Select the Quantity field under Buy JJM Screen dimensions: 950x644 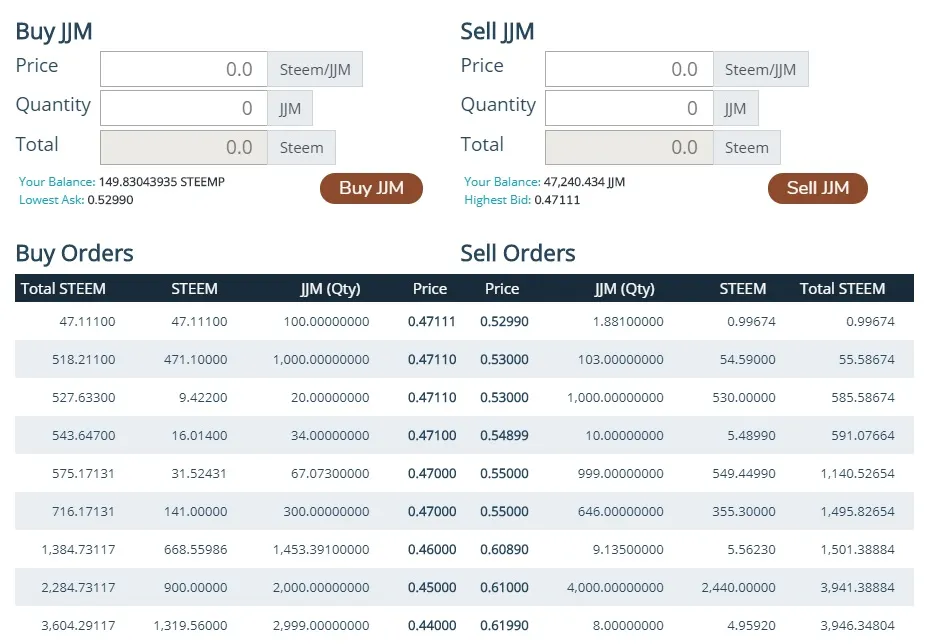click(x=184, y=108)
